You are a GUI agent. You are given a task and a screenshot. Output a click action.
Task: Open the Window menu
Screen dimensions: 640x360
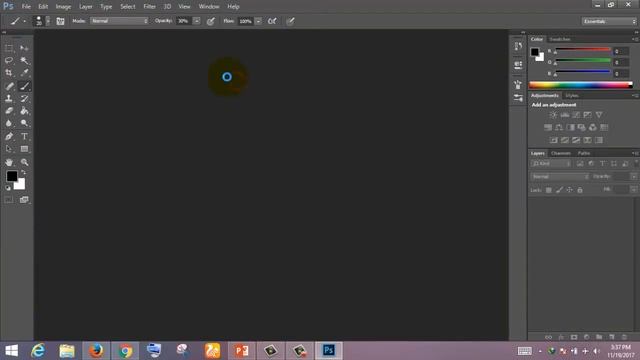pyautogui.click(x=209, y=7)
